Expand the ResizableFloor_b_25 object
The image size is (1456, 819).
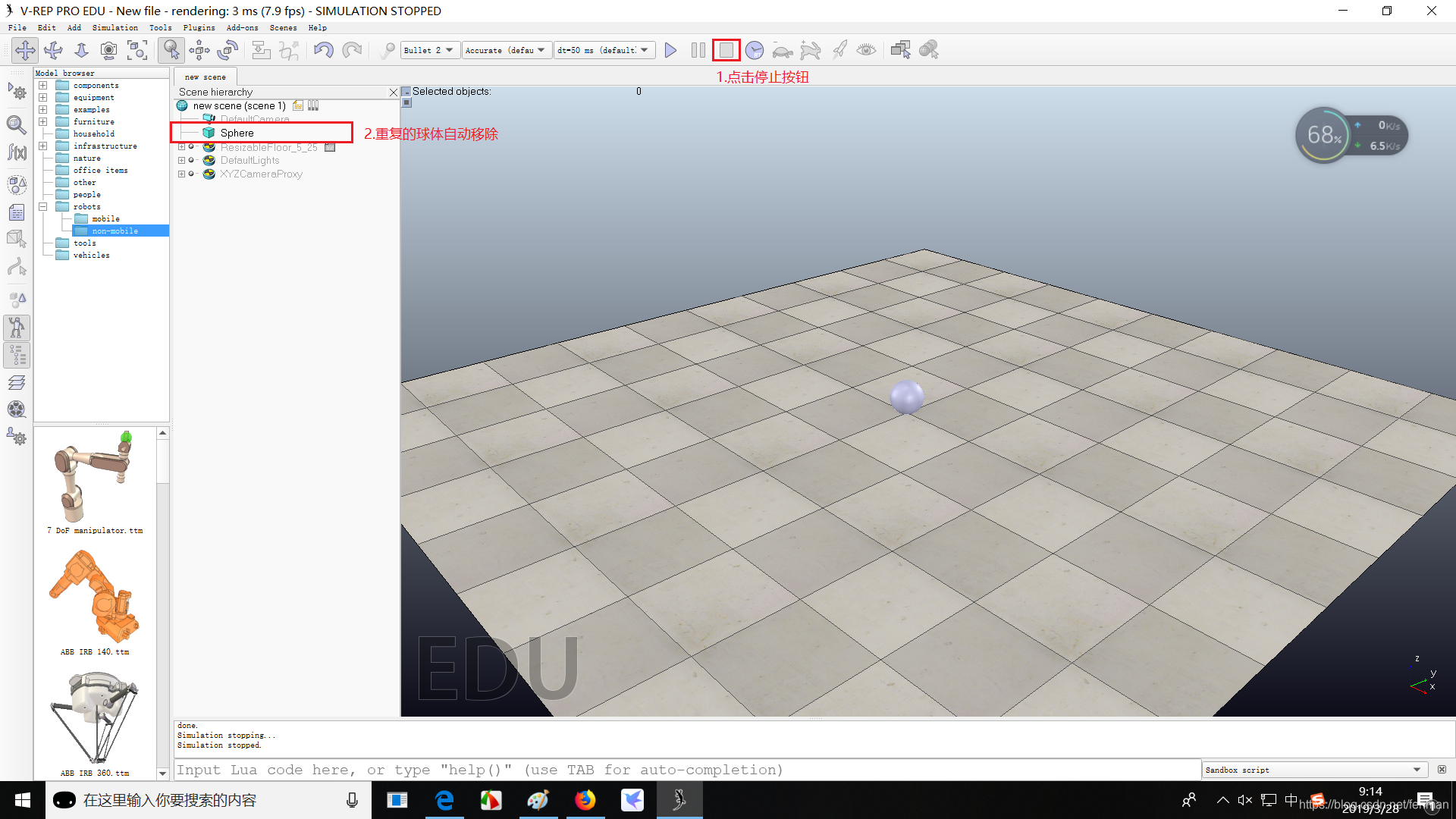[x=183, y=146]
